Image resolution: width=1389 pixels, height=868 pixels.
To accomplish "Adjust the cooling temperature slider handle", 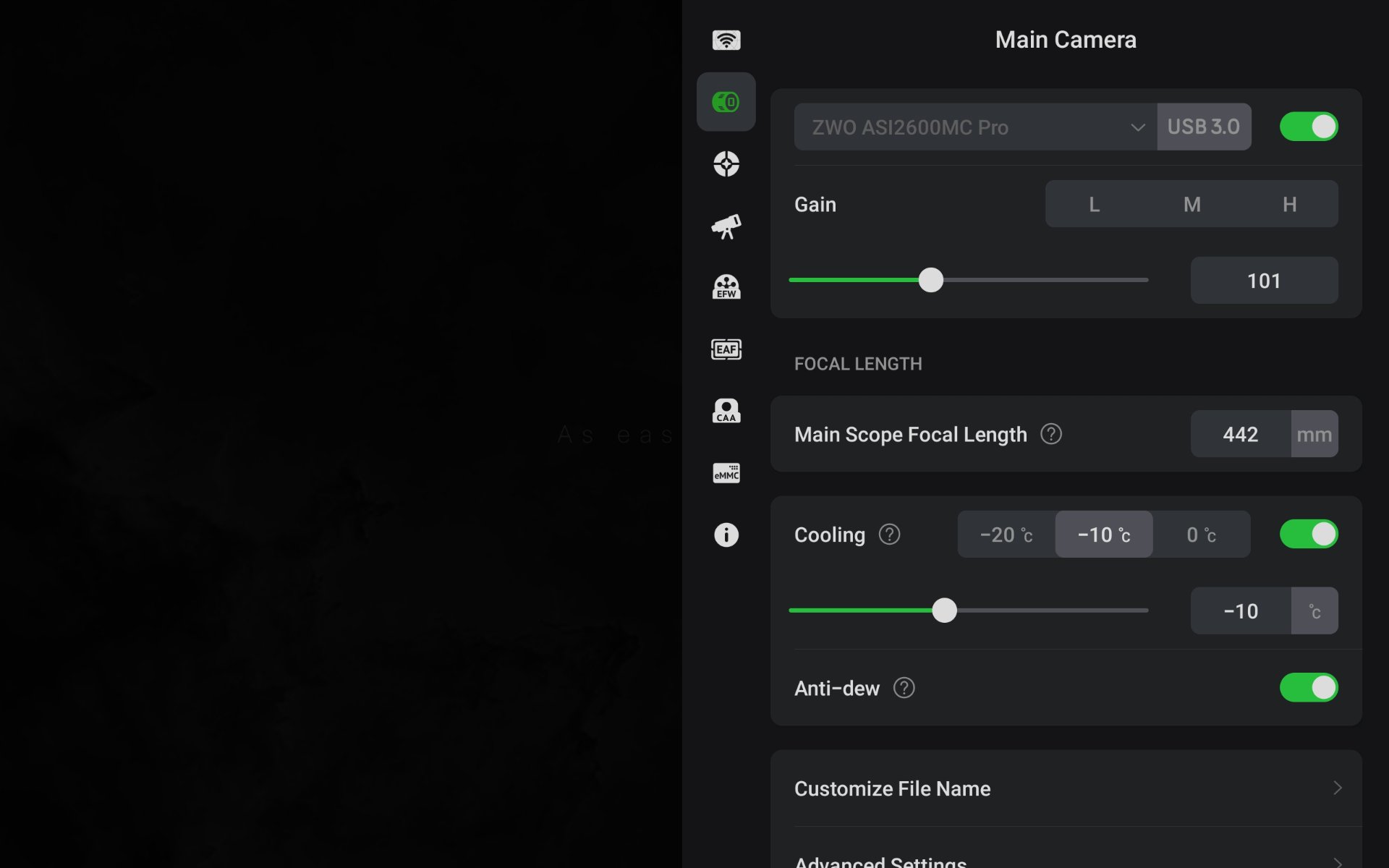I will pos(944,610).
